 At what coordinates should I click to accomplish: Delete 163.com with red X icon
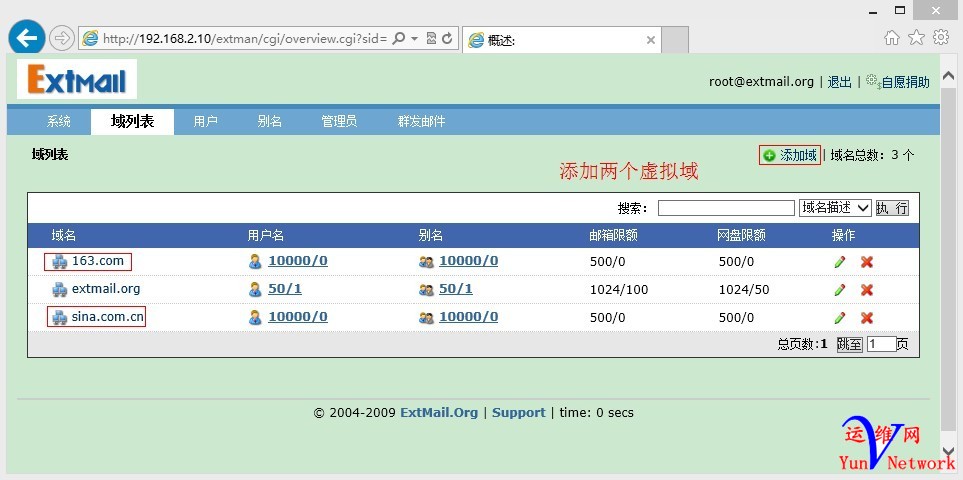pos(867,262)
